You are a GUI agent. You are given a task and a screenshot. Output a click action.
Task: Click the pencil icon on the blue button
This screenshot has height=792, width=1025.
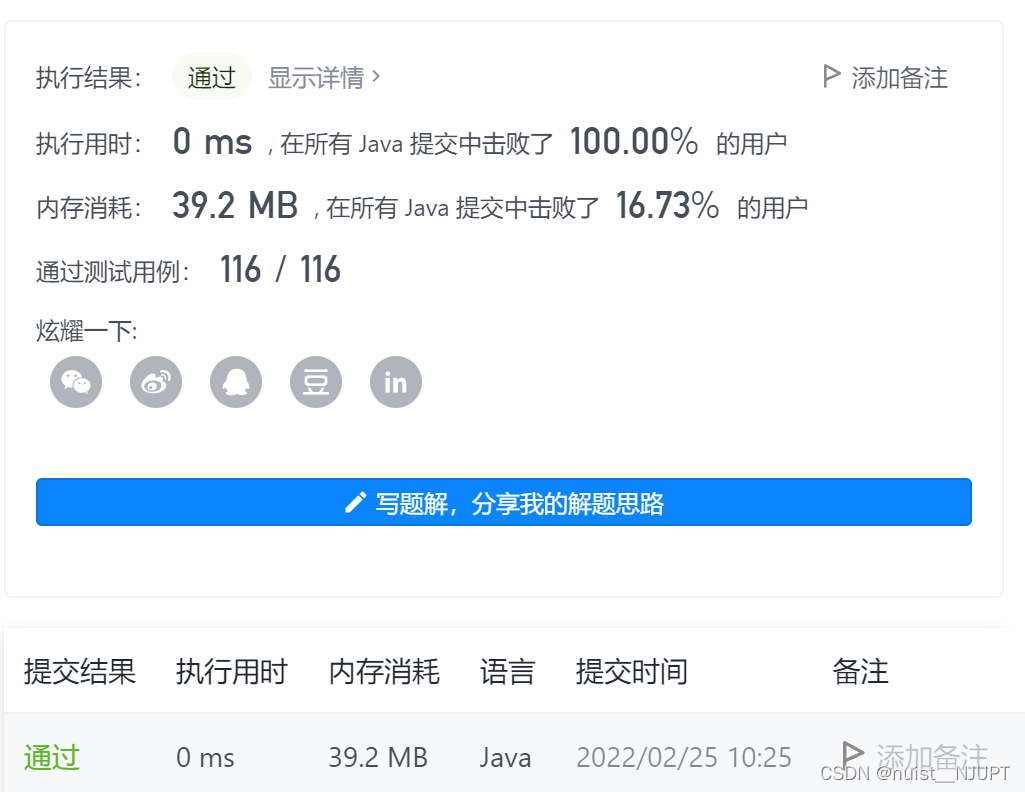(355, 502)
